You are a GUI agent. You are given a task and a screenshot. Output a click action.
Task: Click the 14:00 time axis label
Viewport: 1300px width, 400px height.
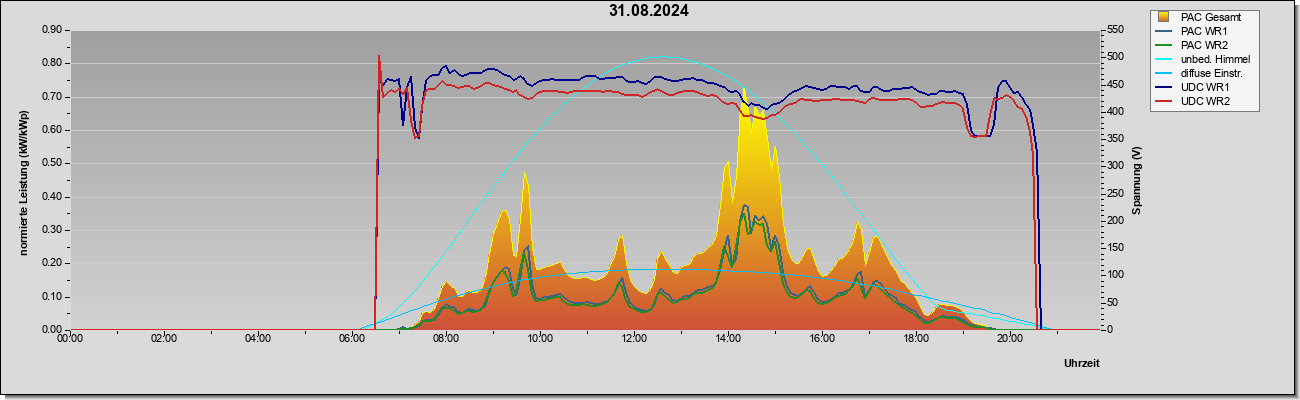[728, 339]
